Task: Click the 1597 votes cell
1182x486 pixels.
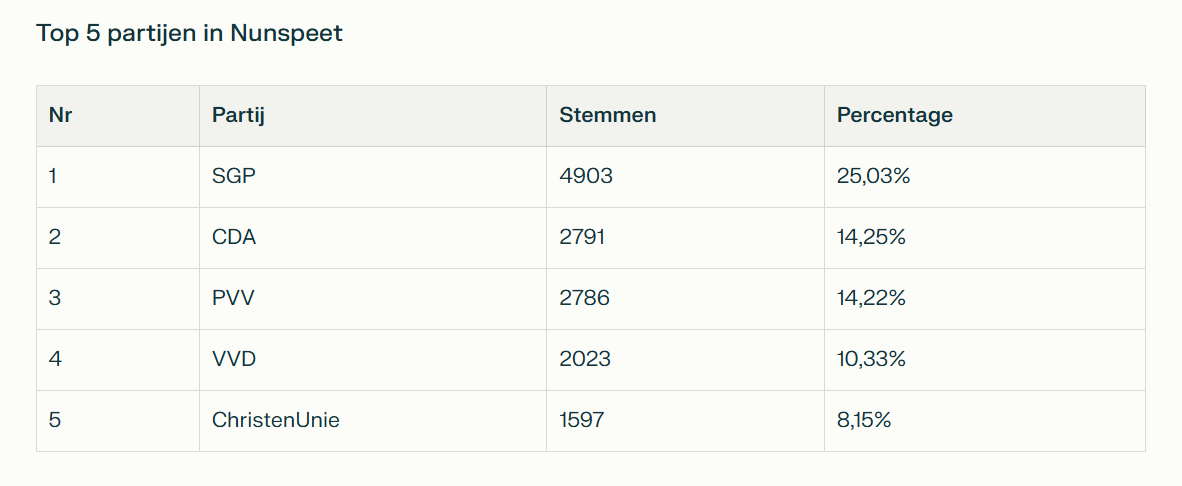Action: pos(582,420)
